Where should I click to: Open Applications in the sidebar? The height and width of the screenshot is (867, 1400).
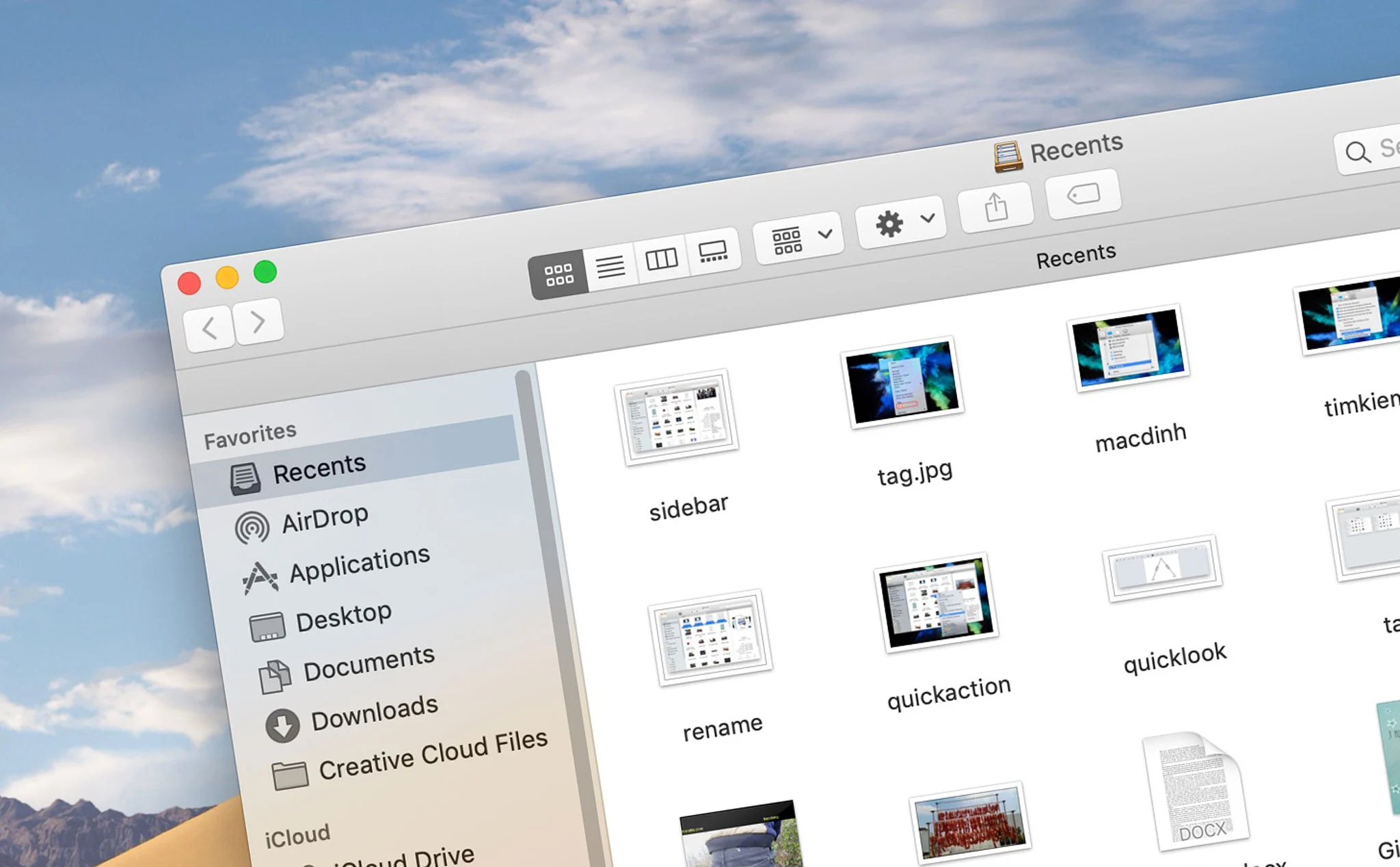[358, 565]
